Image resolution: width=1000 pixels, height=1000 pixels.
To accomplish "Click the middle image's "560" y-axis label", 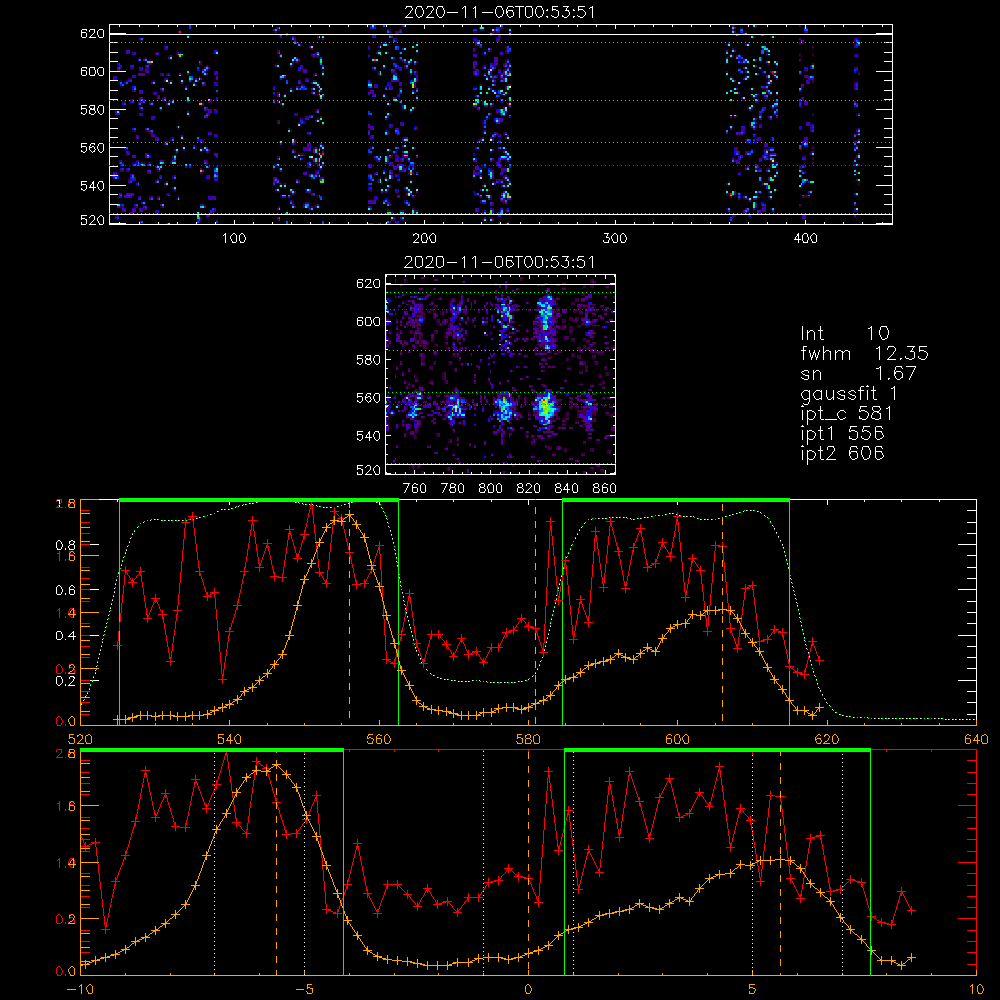I will (x=368, y=398).
